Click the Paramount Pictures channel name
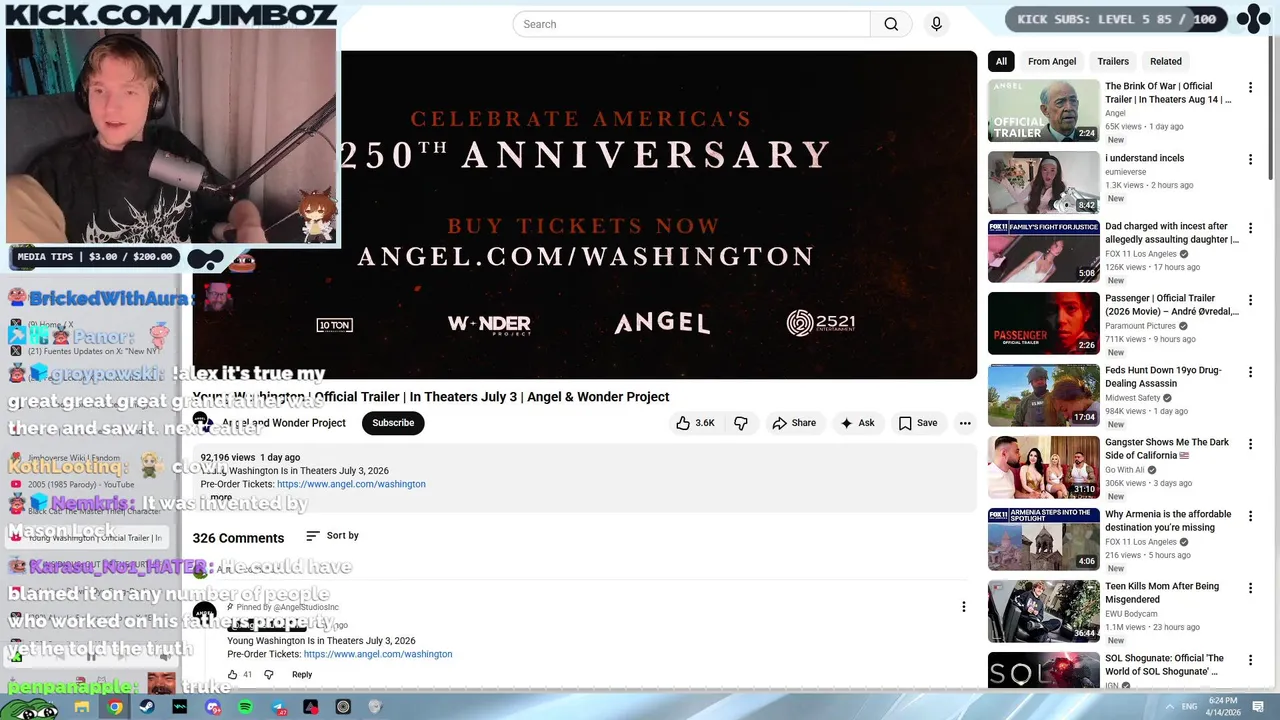This screenshot has width=1280, height=720. 1140,326
